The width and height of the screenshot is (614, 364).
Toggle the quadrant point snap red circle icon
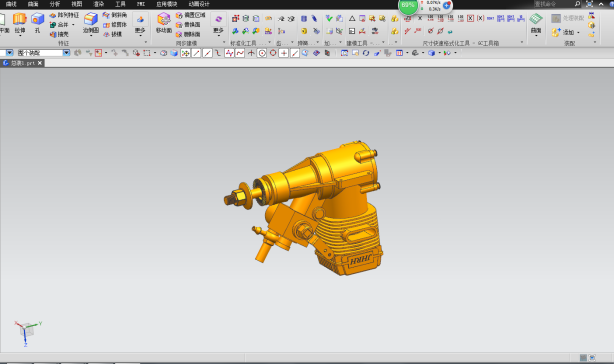click(273, 53)
